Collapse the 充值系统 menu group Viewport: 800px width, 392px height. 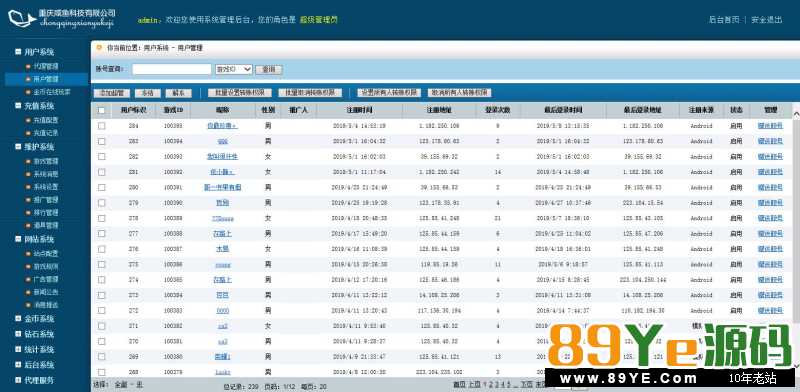click(18, 106)
